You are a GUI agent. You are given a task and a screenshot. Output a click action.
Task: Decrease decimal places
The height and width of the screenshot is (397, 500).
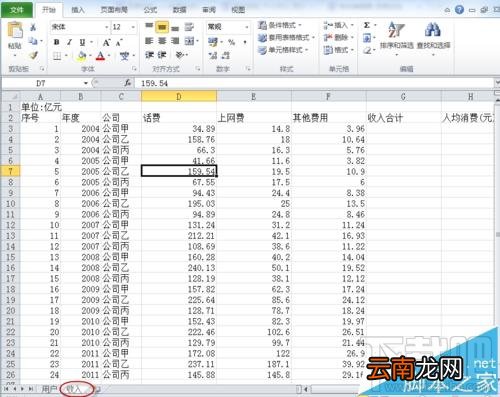pos(226,55)
